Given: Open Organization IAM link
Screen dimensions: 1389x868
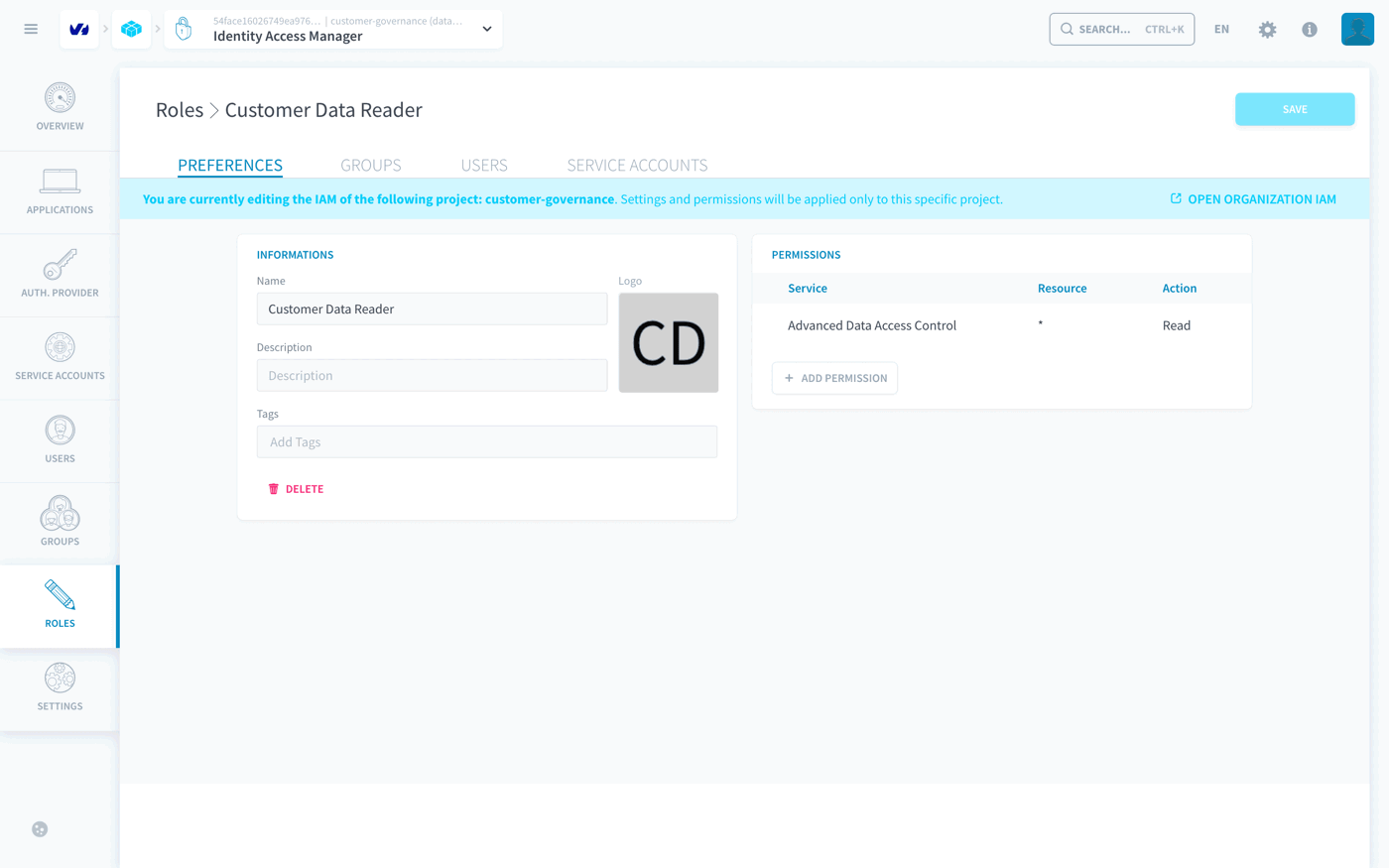Looking at the screenshot, I should 1253,199.
